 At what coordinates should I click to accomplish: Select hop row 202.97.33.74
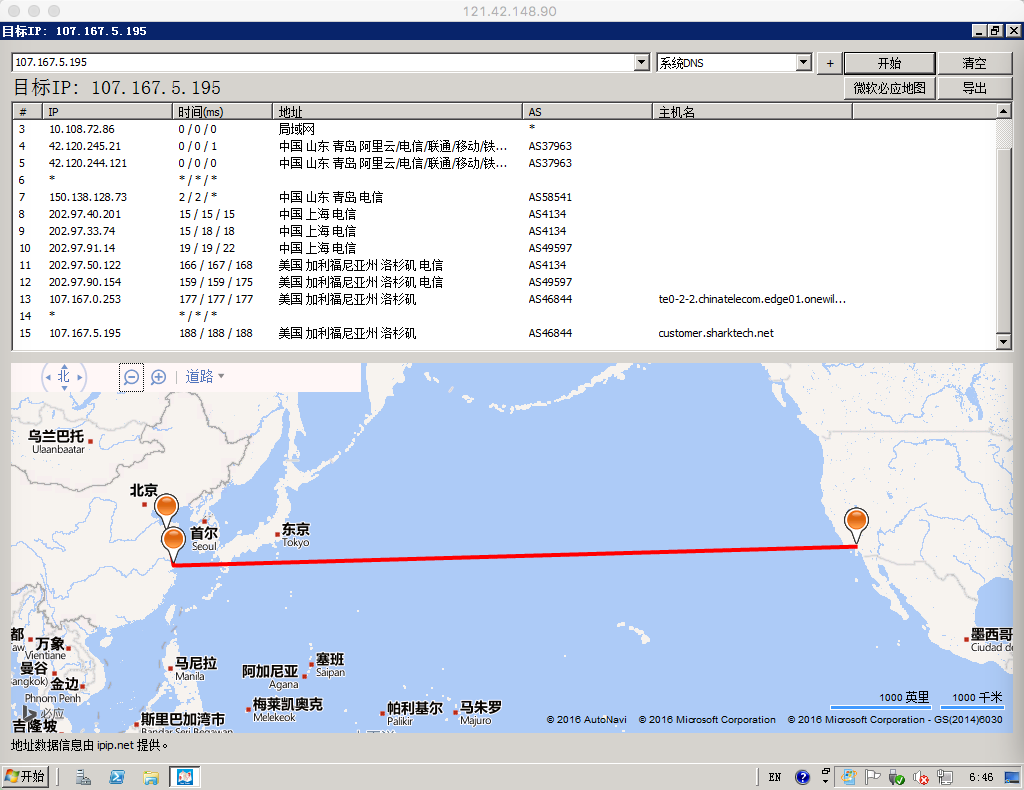[x=504, y=231]
